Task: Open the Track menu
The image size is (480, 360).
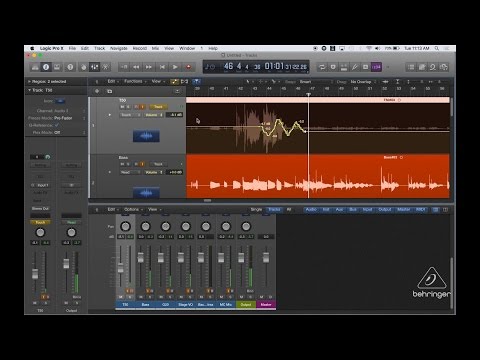Action: point(99,48)
